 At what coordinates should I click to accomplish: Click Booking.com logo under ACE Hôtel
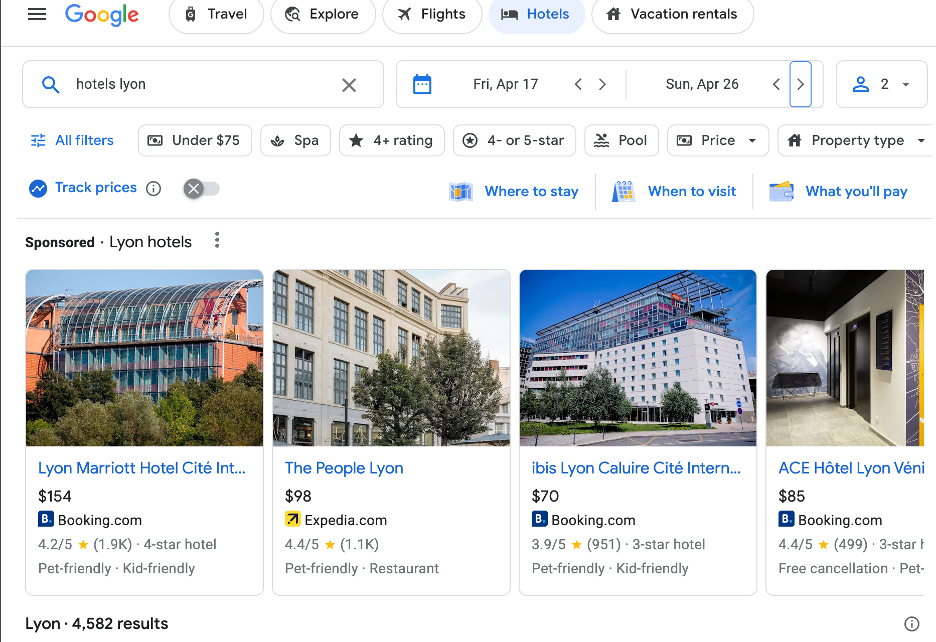point(786,519)
